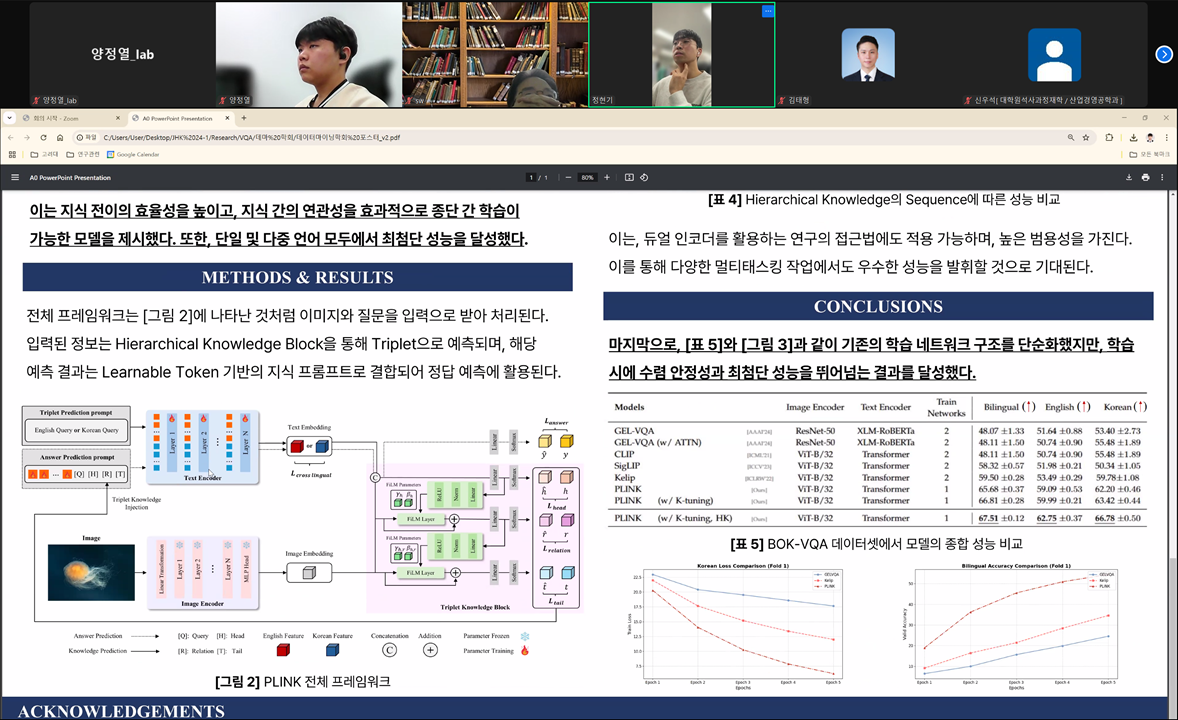Open the 고려대 bookmark folder
This screenshot has width=1178, height=720.
tap(44, 154)
